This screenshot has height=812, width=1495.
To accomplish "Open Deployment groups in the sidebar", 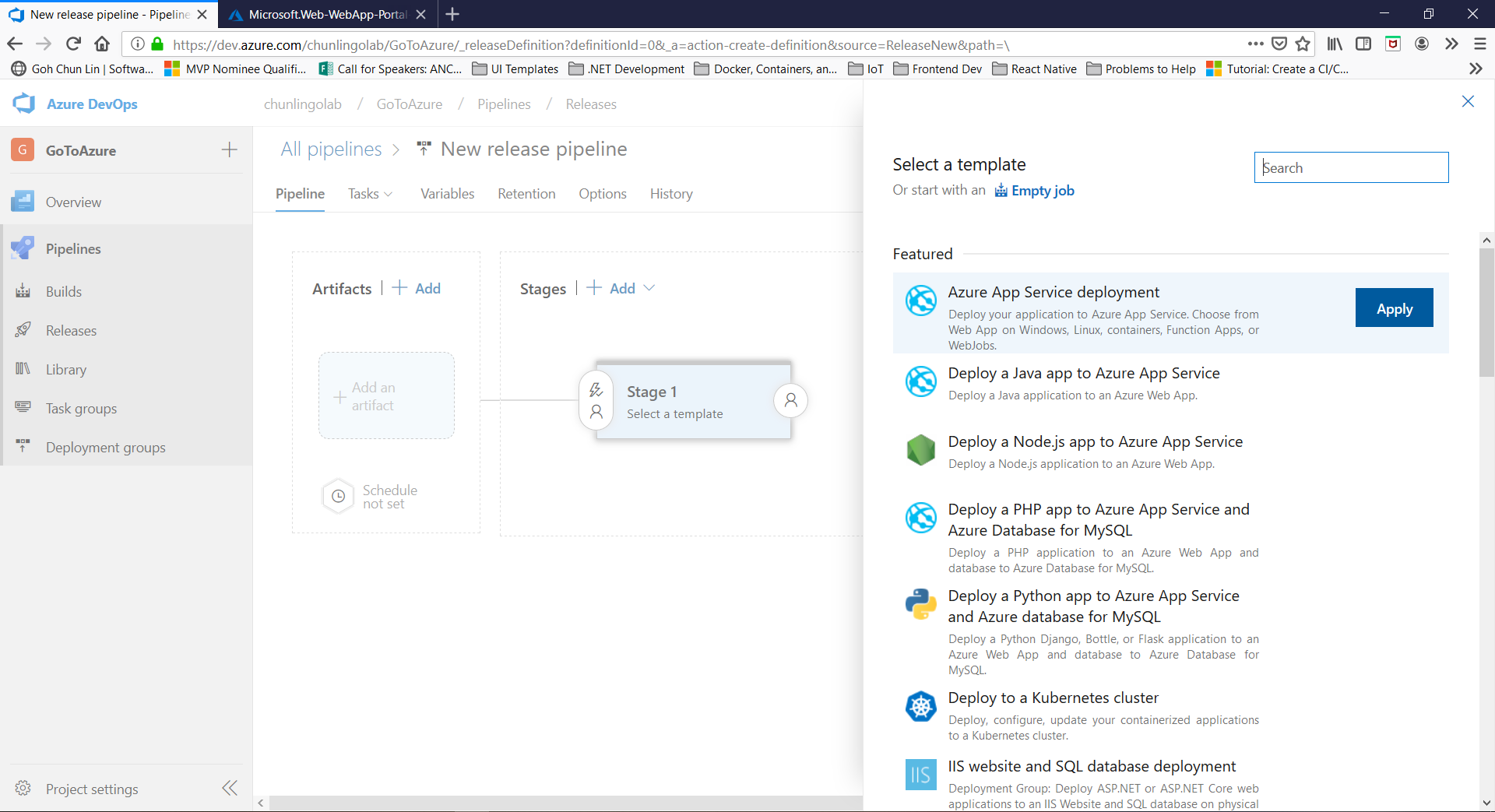I will coord(106,447).
